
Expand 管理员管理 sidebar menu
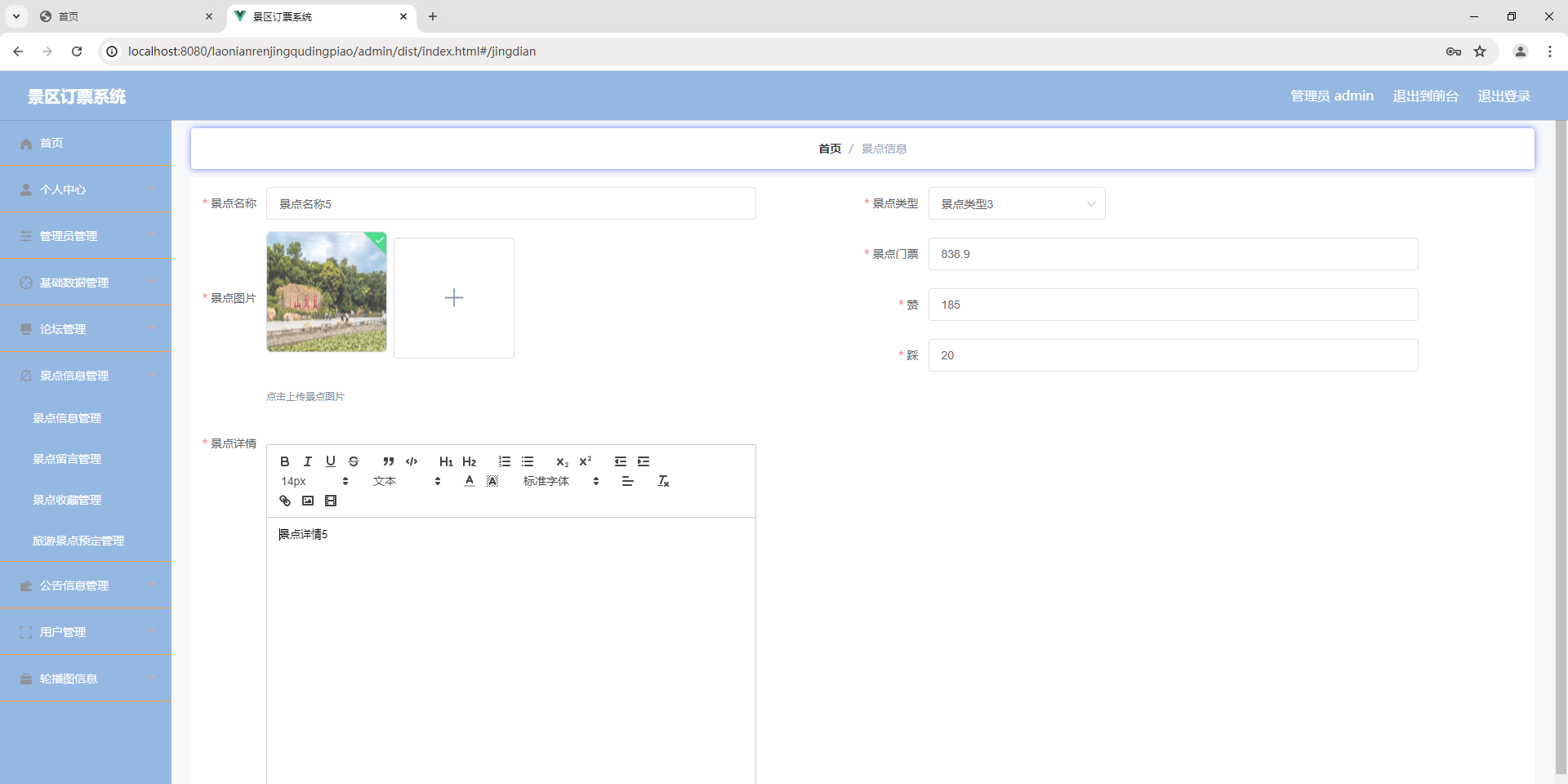(86, 236)
